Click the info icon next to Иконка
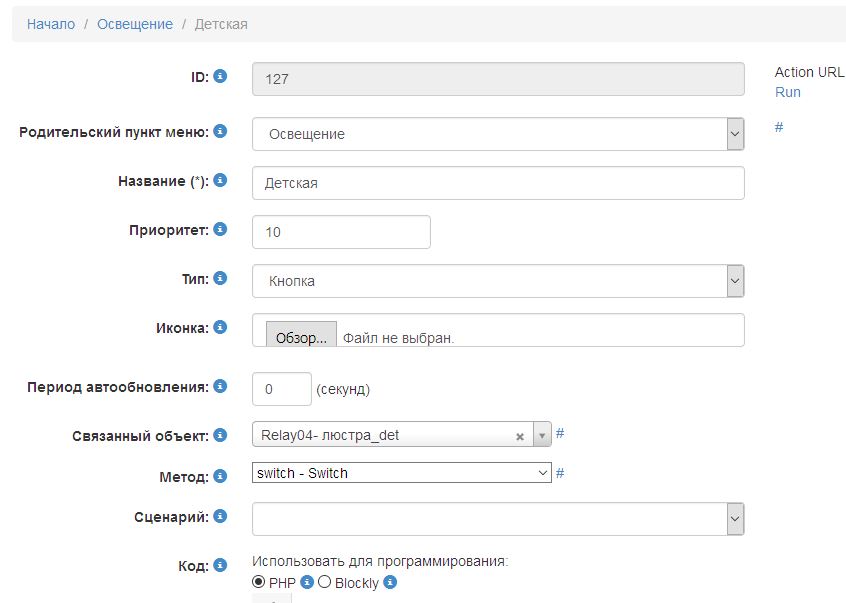Viewport: 846px width, 603px height. (x=220, y=327)
